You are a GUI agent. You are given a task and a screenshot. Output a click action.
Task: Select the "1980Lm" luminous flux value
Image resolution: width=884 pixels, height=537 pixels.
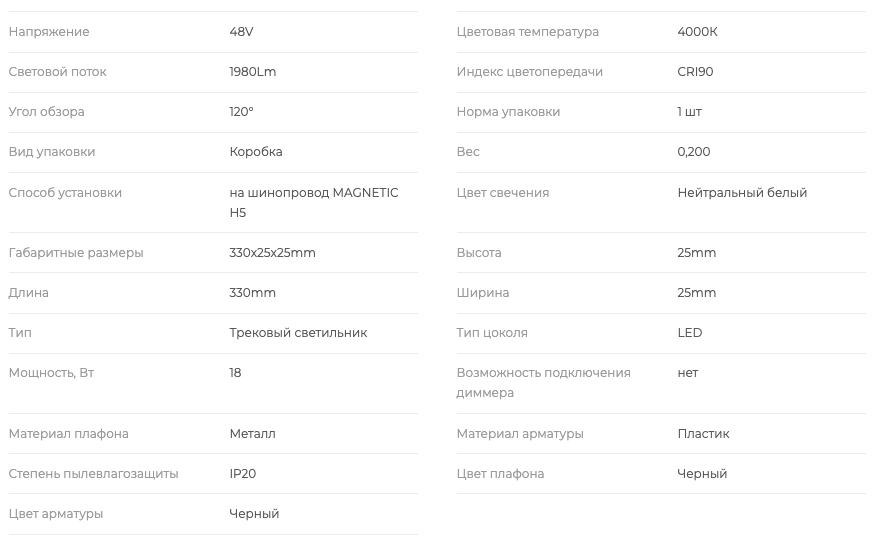pyautogui.click(x=252, y=72)
